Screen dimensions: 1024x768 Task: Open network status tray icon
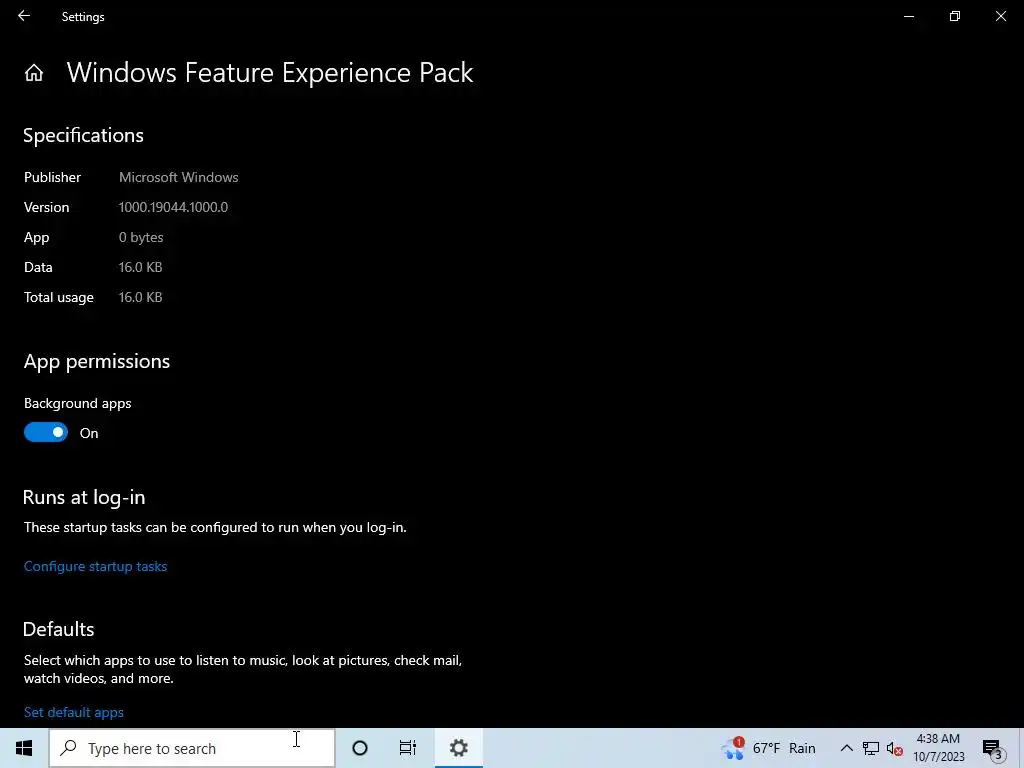click(871, 748)
